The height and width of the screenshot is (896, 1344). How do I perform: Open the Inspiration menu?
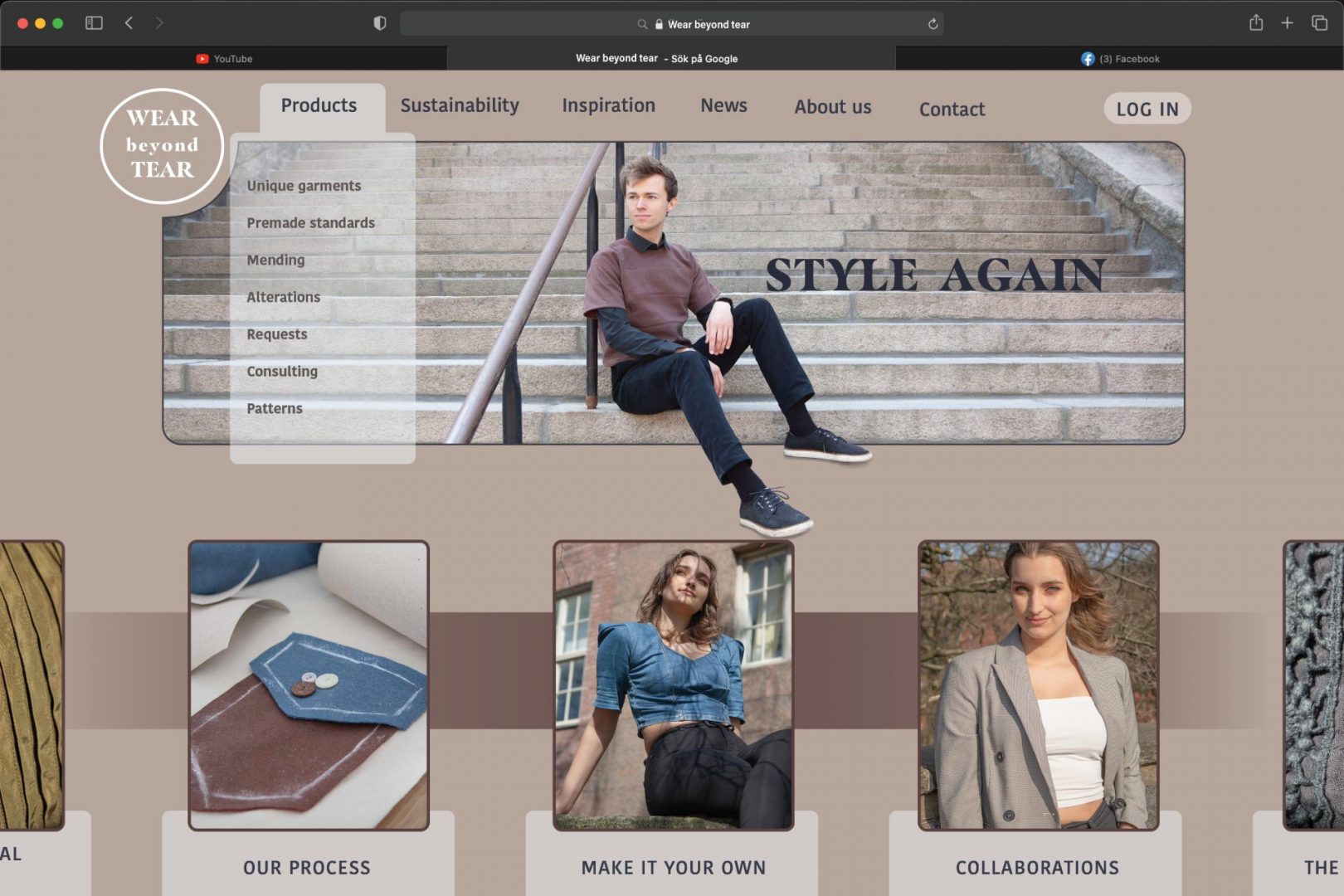[x=608, y=105]
